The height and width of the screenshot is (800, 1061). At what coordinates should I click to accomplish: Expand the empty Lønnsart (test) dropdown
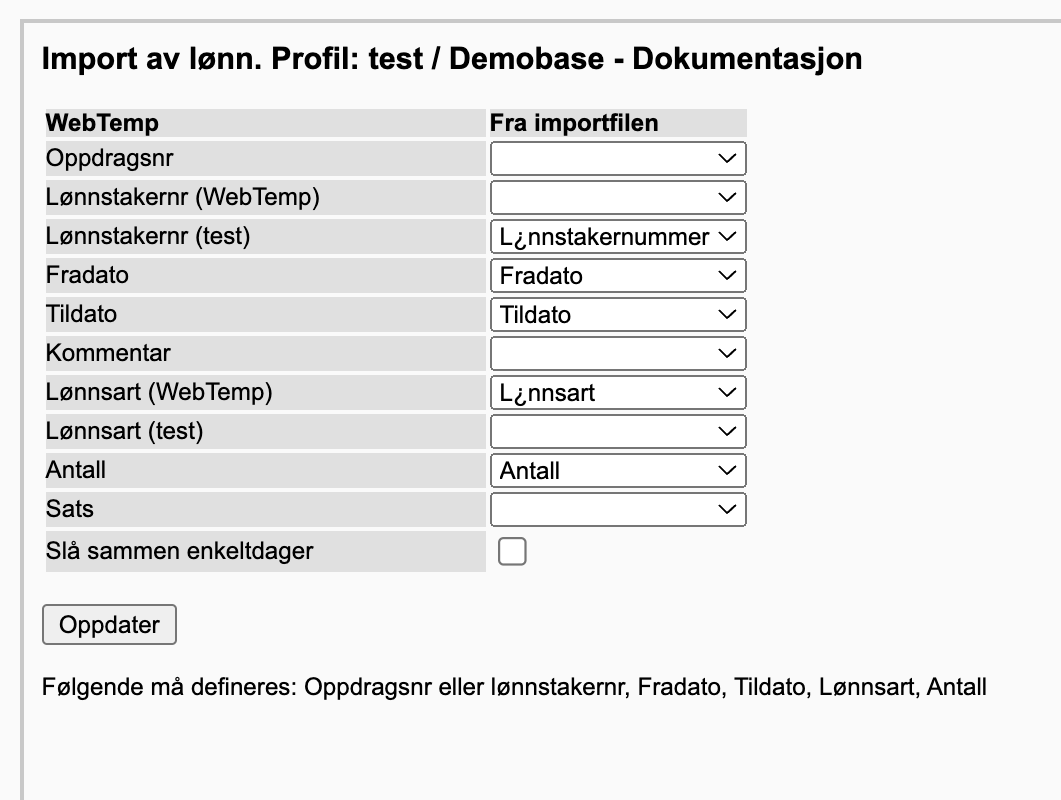coord(618,432)
